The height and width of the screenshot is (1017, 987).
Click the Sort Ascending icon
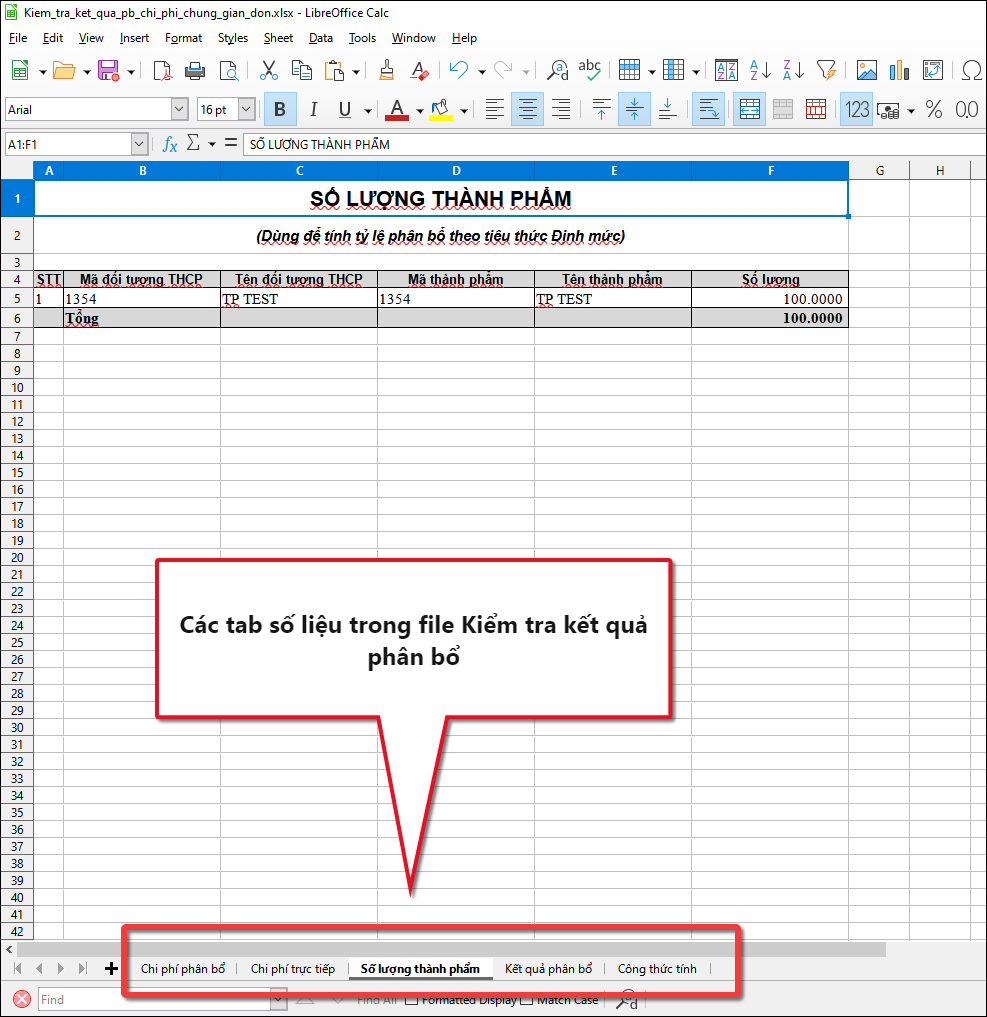tap(759, 70)
